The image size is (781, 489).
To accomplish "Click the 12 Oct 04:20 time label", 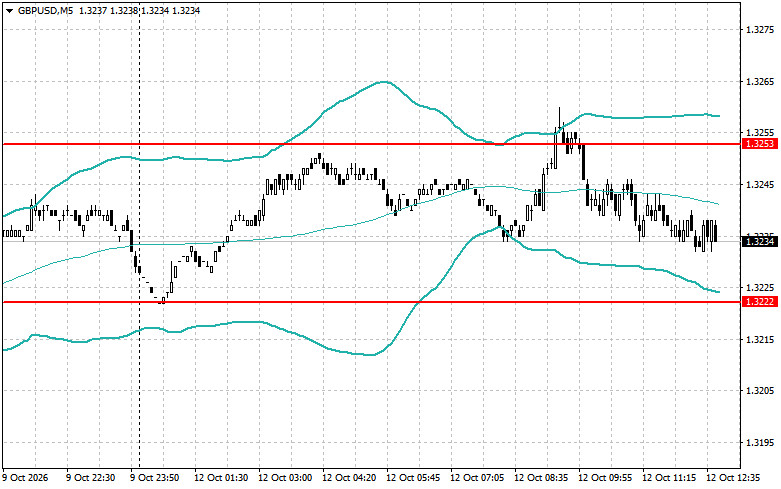I will point(349,478).
